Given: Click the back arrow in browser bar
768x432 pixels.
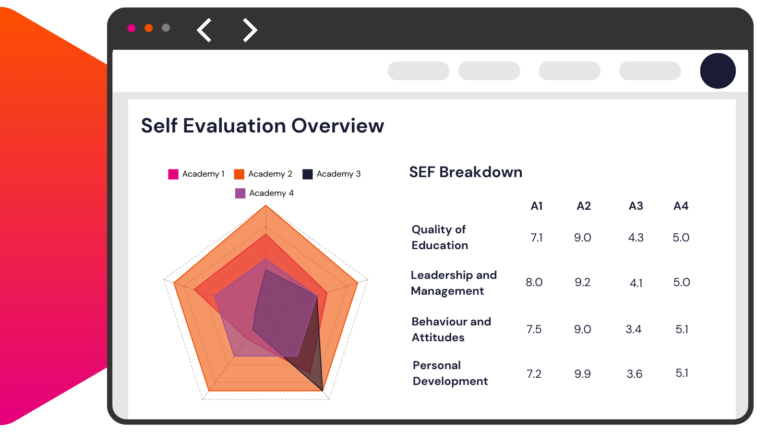Looking at the screenshot, I should 204,30.
